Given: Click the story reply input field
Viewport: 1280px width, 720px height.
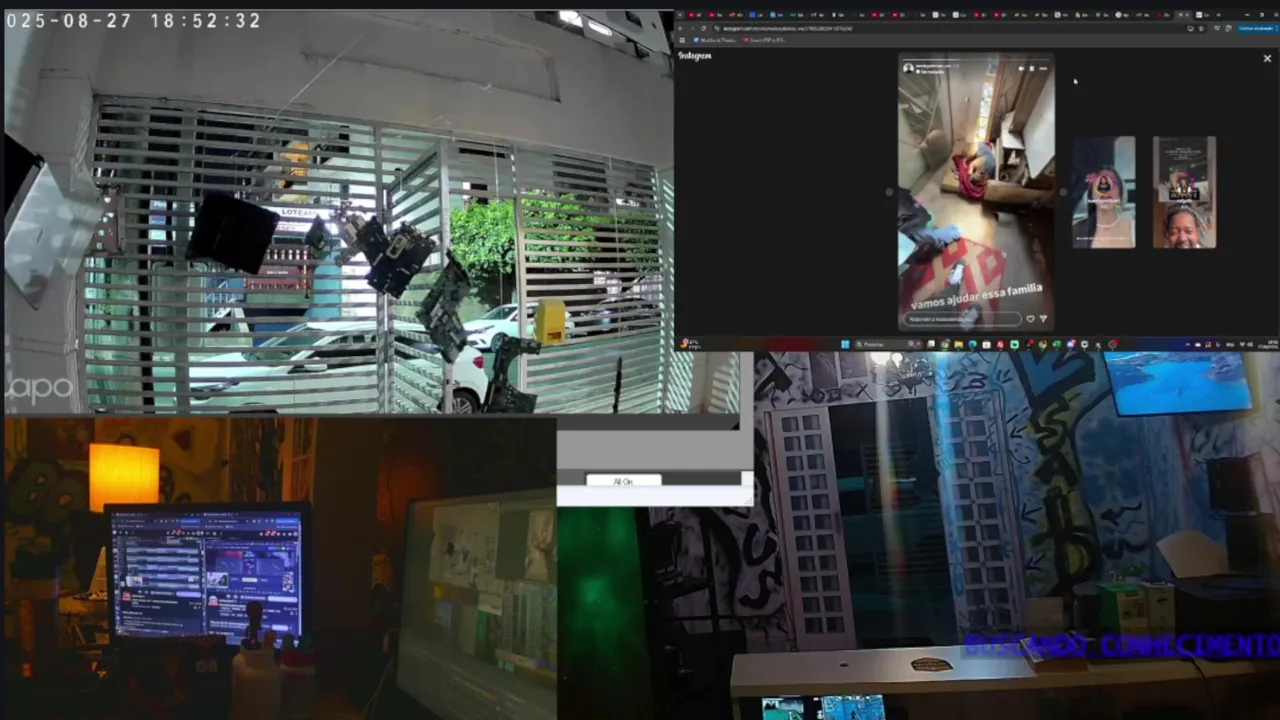Looking at the screenshot, I should click(x=962, y=319).
